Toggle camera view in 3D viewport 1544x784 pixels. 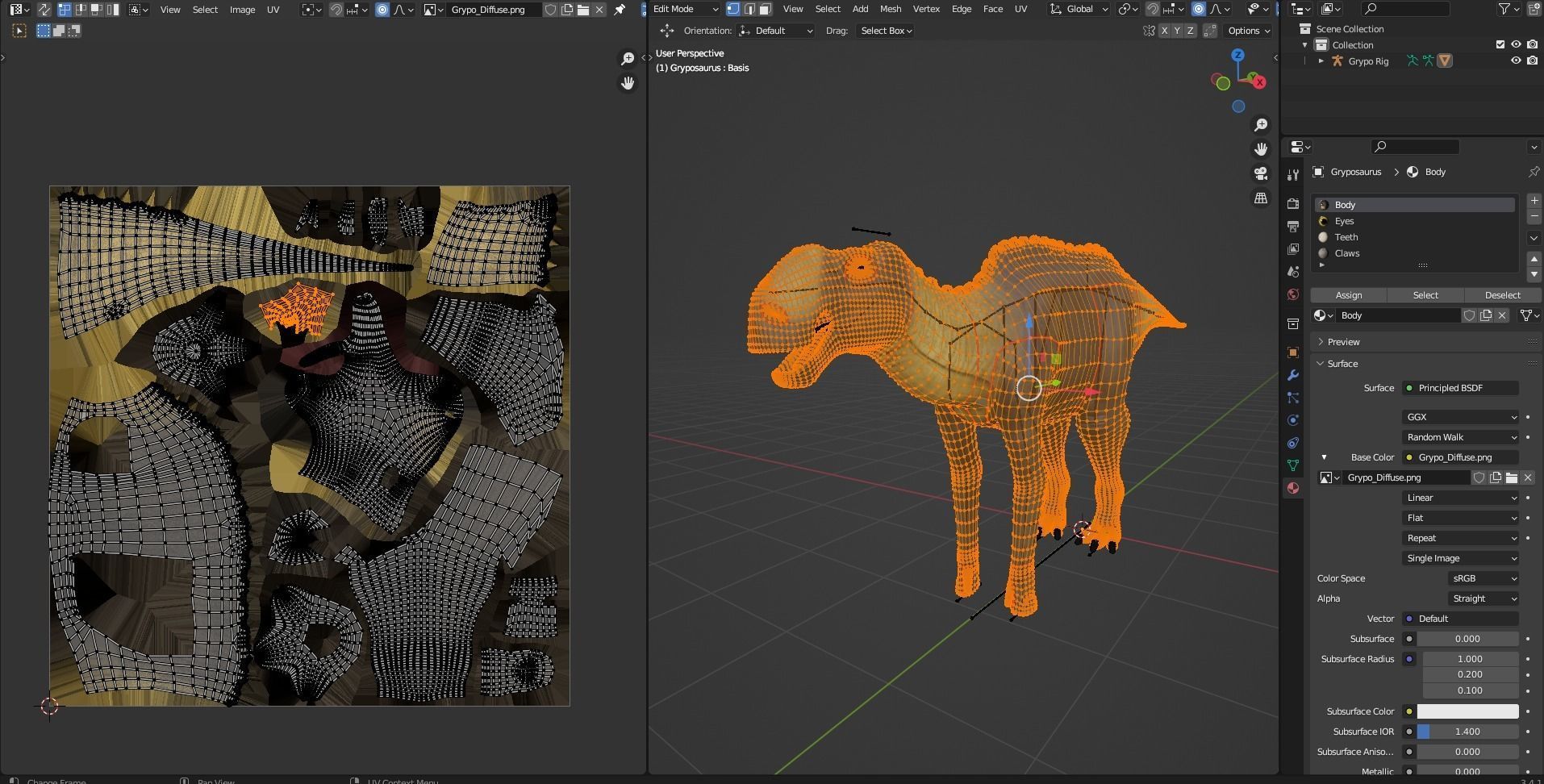coord(1260,173)
